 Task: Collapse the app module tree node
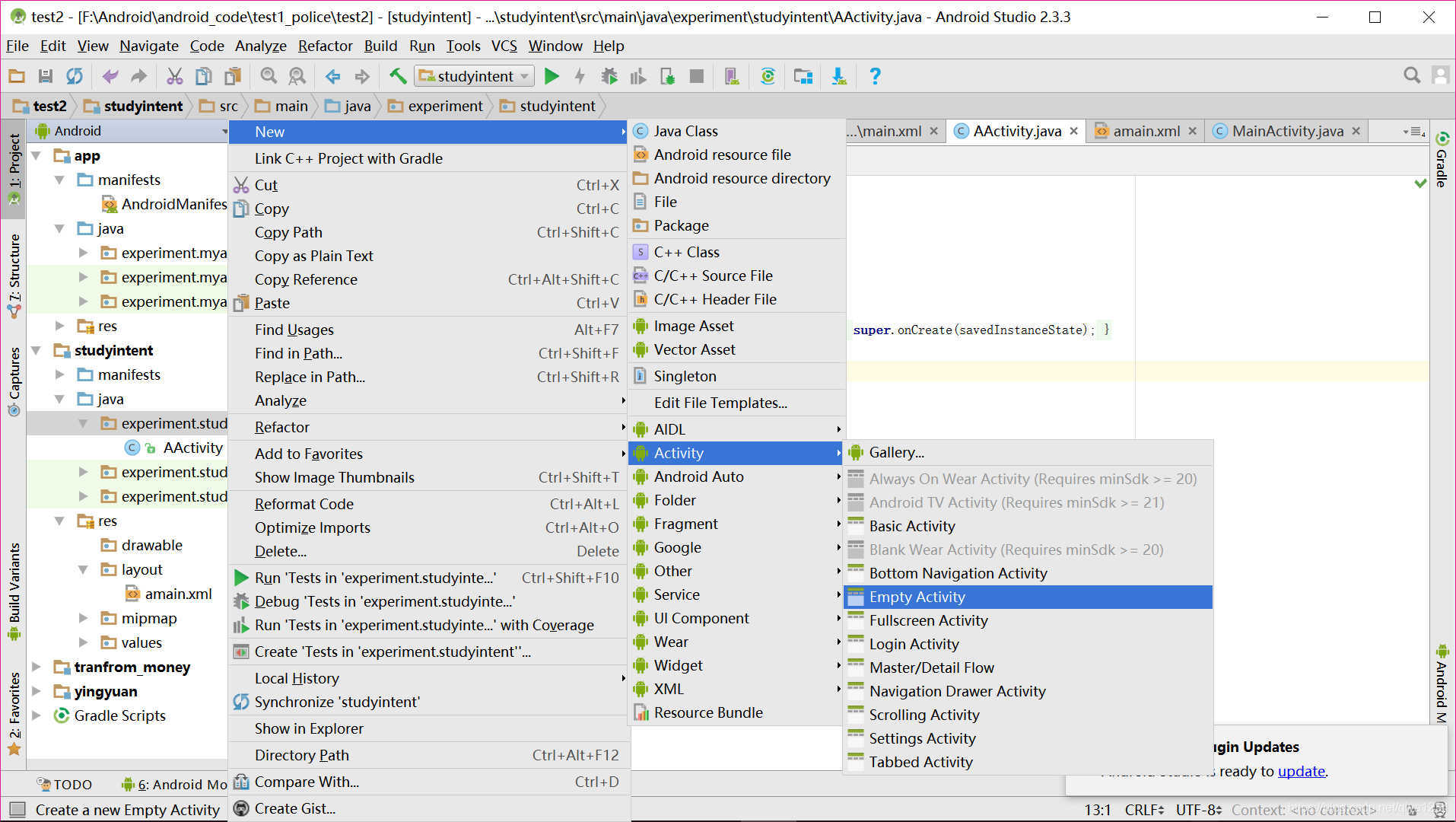point(36,156)
